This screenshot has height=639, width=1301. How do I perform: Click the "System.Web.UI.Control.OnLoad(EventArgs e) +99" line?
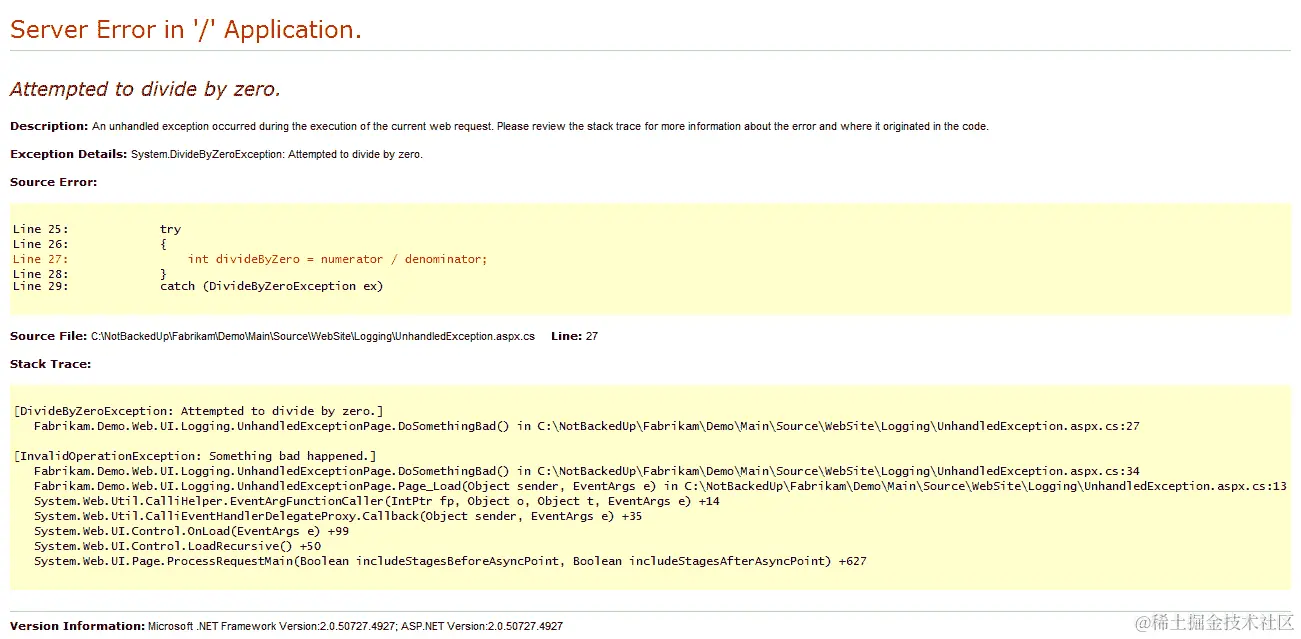point(191,531)
